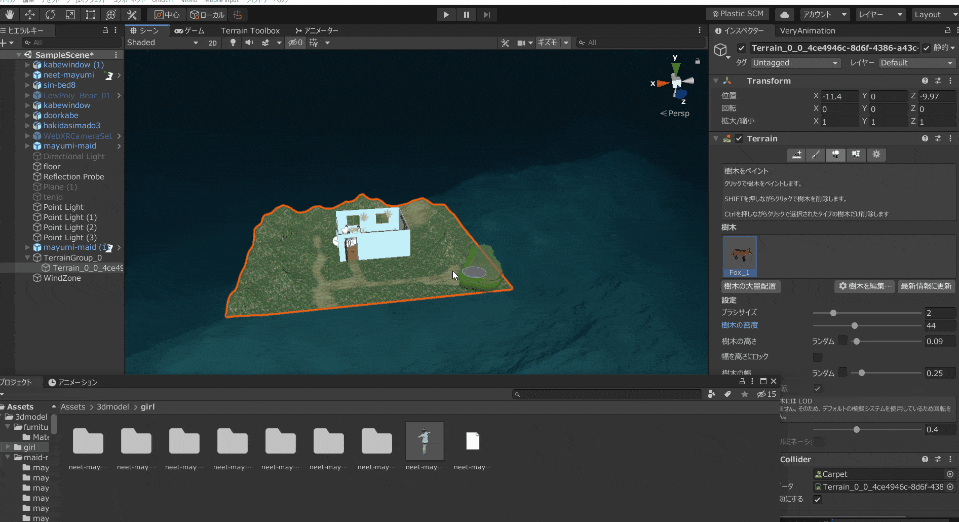Open the Untagged tag dropdown
Screen dimensions: 959x522
794,63
